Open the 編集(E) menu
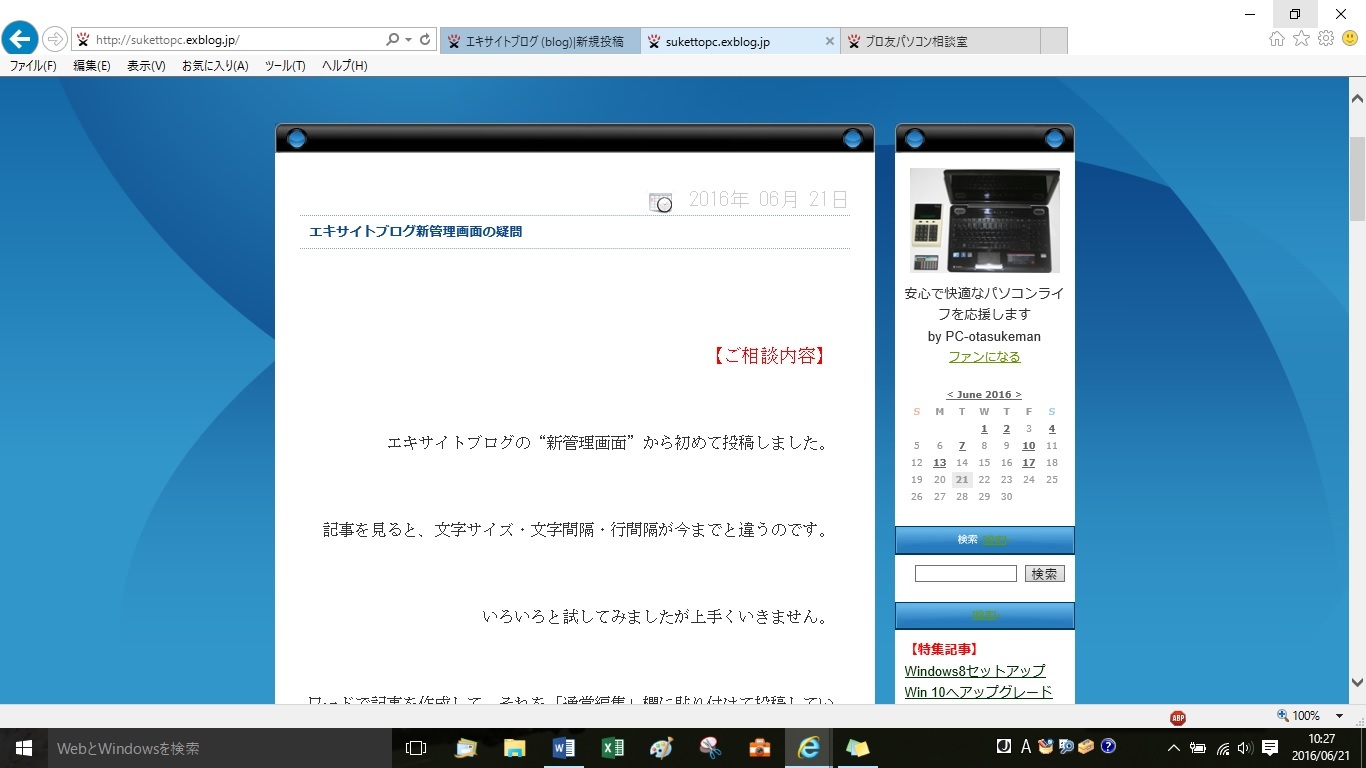Image resolution: width=1366 pixels, height=768 pixels. click(x=92, y=66)
